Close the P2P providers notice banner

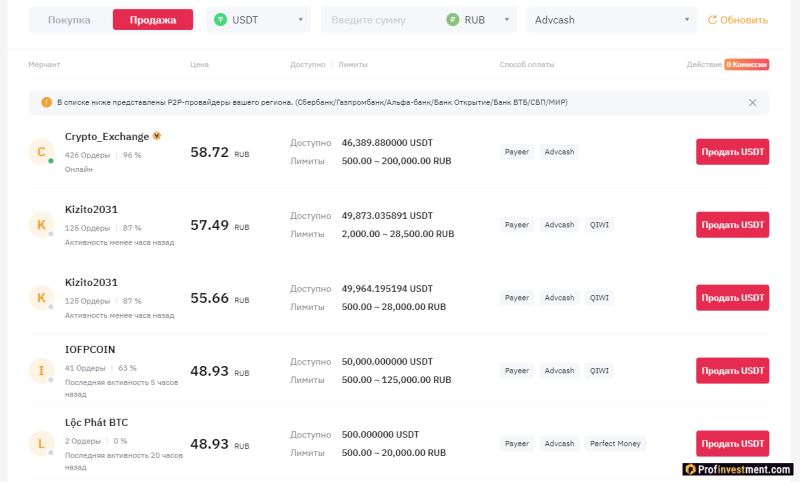(752, 102)
